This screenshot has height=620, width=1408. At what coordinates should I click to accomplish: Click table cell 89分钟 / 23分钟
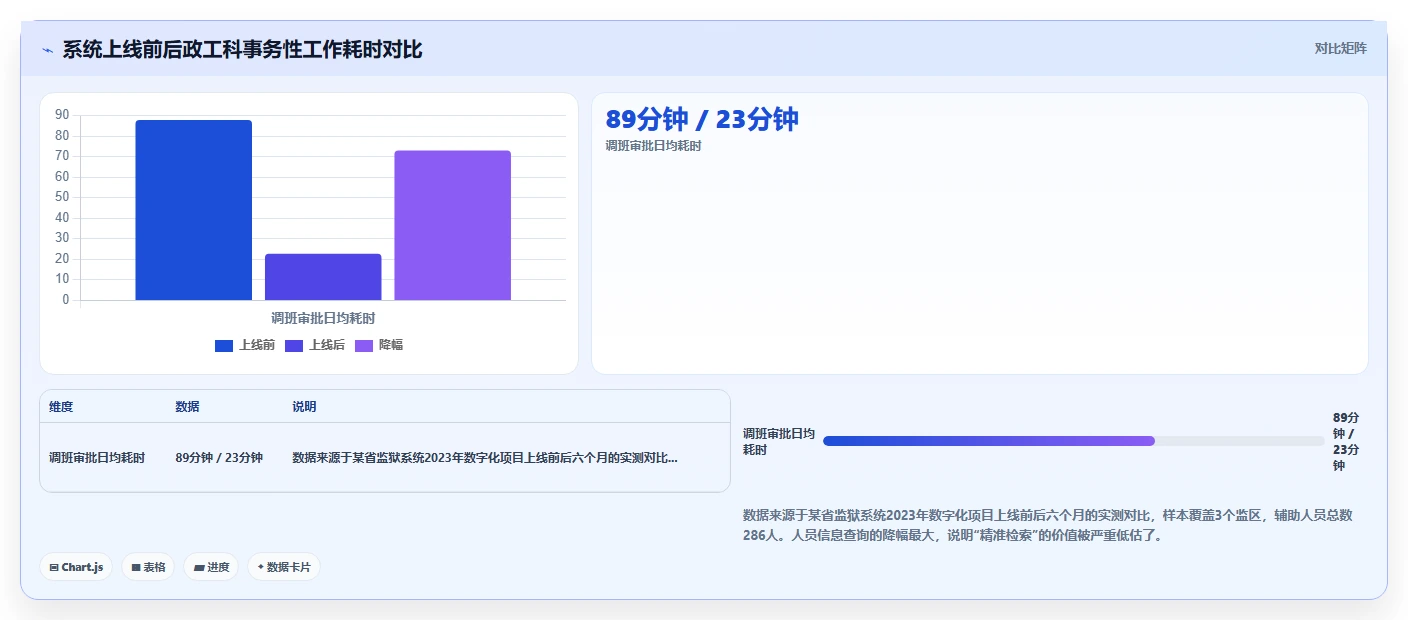pos(219,458)
